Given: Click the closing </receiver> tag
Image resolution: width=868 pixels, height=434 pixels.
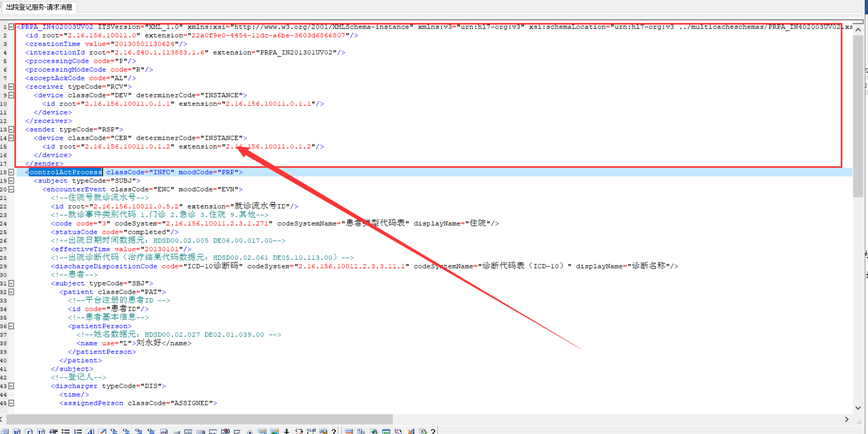Looking at the screenshot, I should tap(48, 121).
